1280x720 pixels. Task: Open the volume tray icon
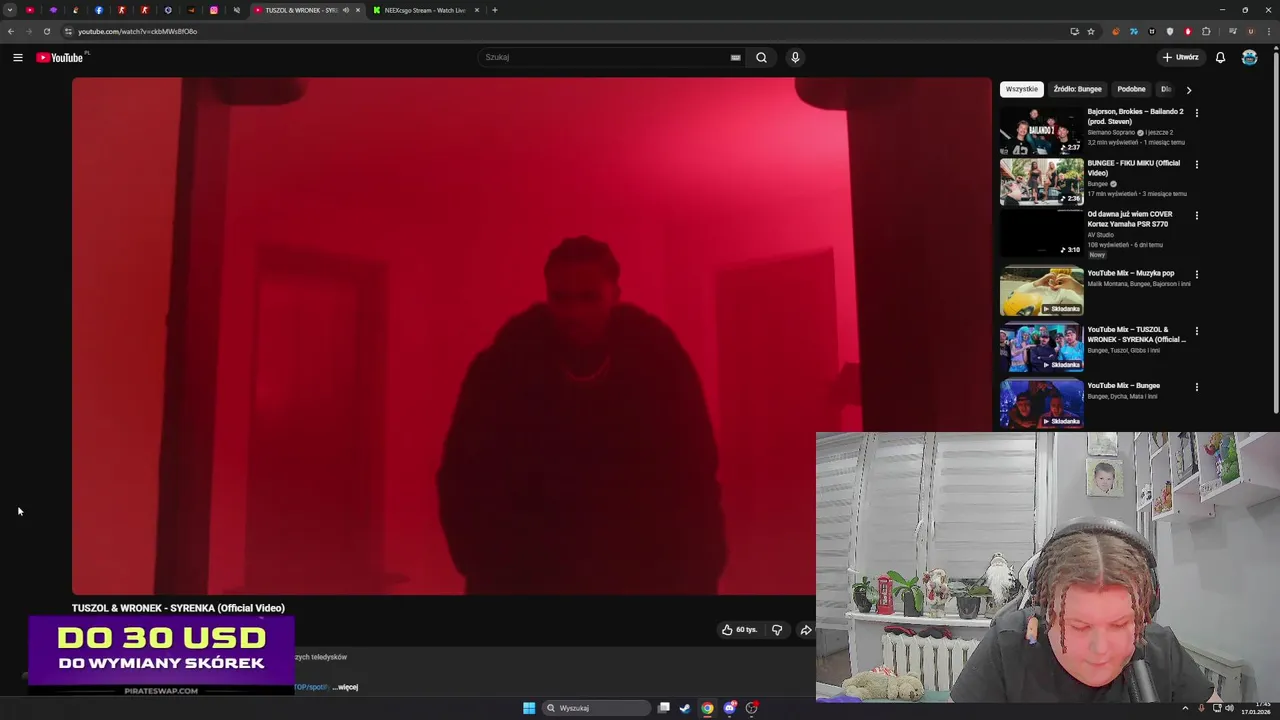click(x=1230, y=708)
